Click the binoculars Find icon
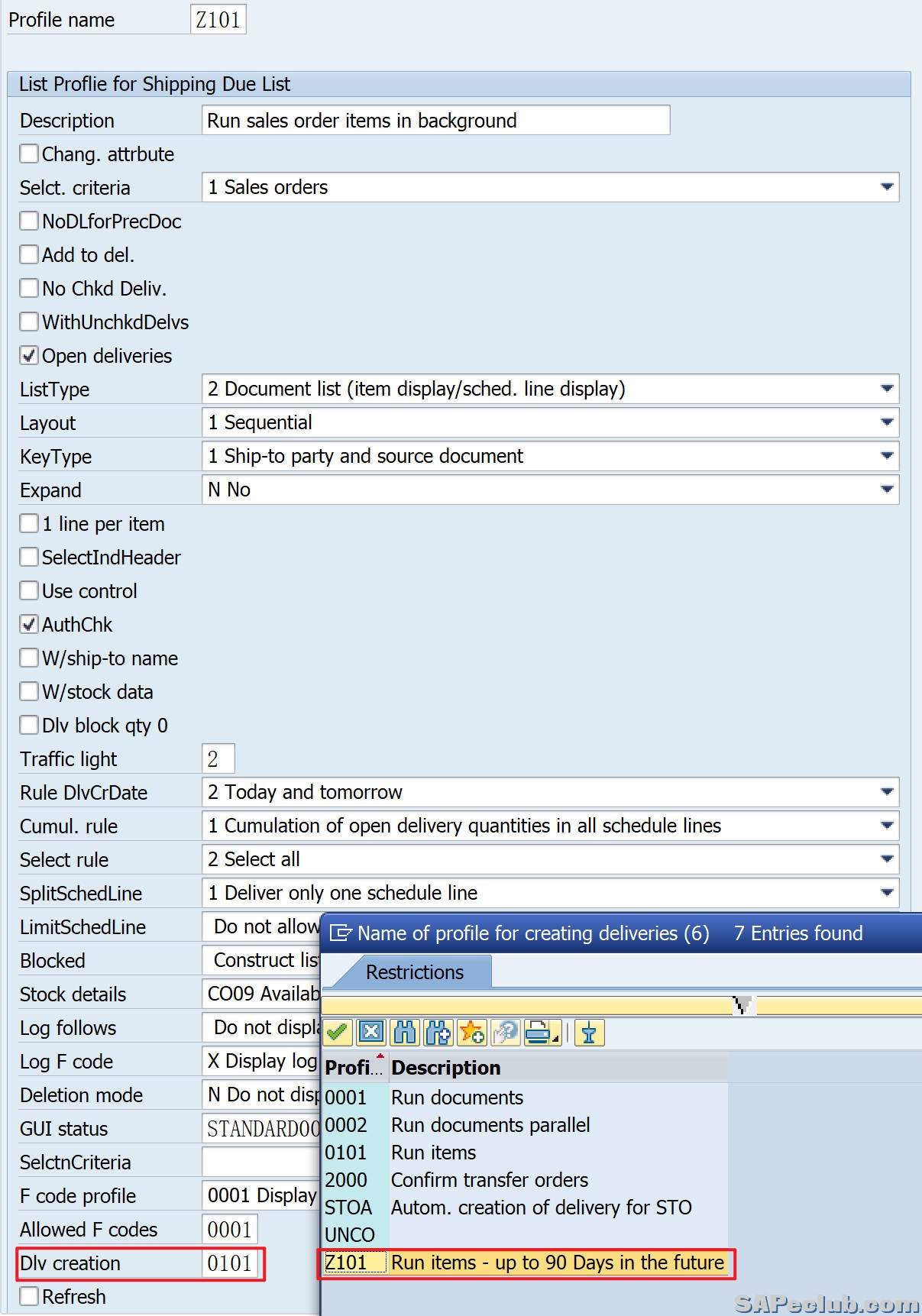922x1316 pixels. [x=405, y=1033]
